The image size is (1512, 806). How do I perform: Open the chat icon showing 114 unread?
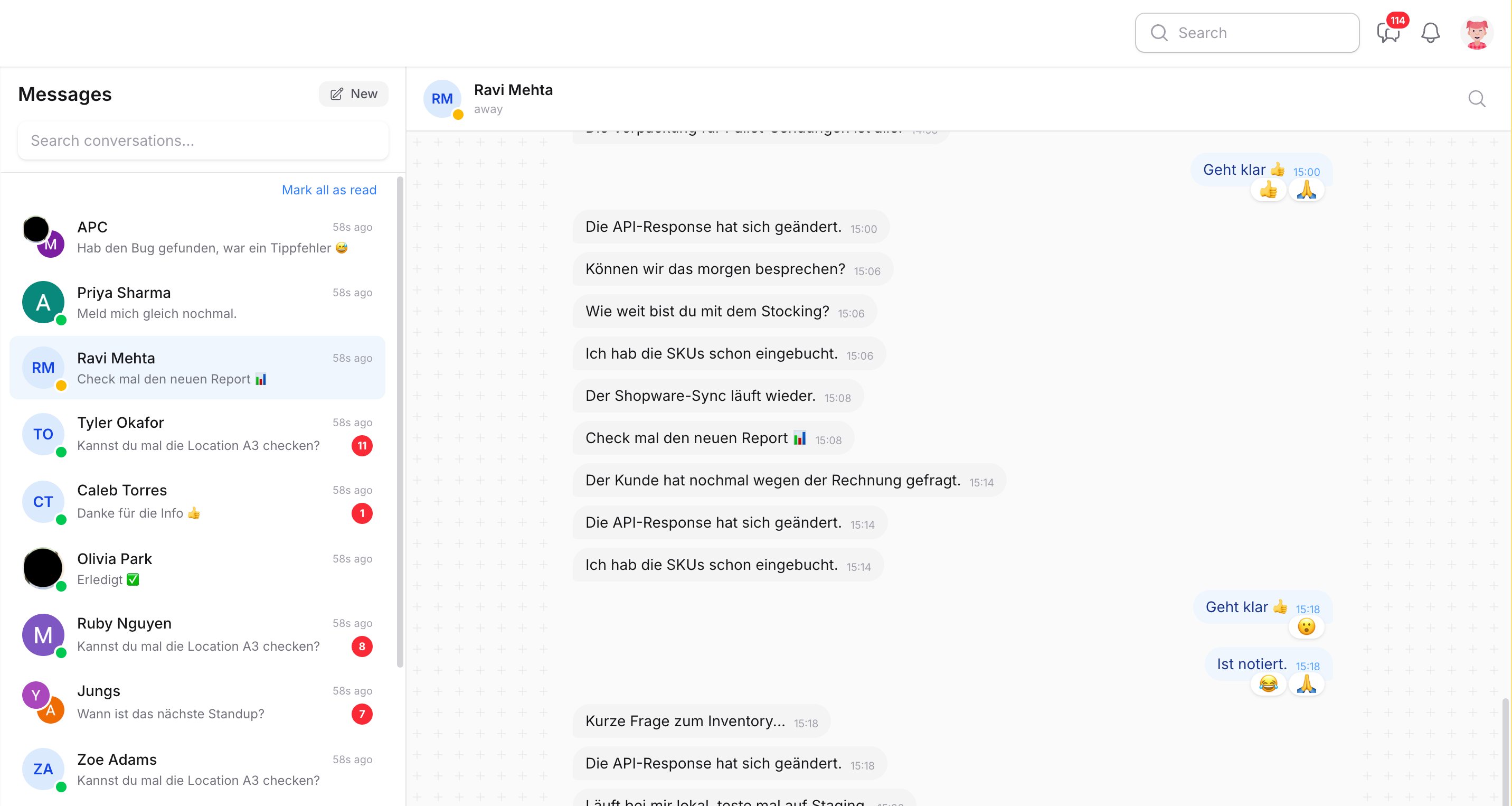(x=1389, y=33)
